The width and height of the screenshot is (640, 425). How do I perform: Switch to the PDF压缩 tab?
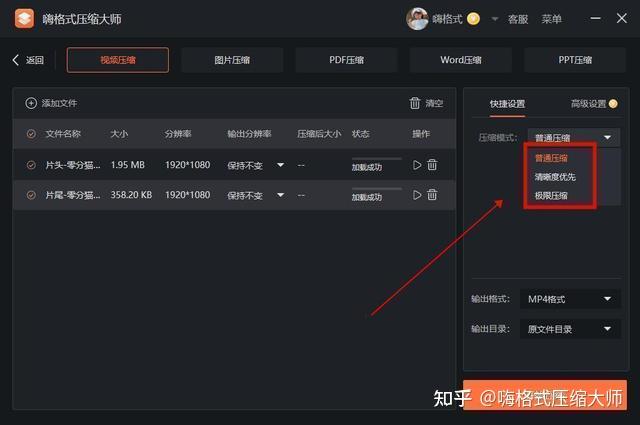coord(347,60)
